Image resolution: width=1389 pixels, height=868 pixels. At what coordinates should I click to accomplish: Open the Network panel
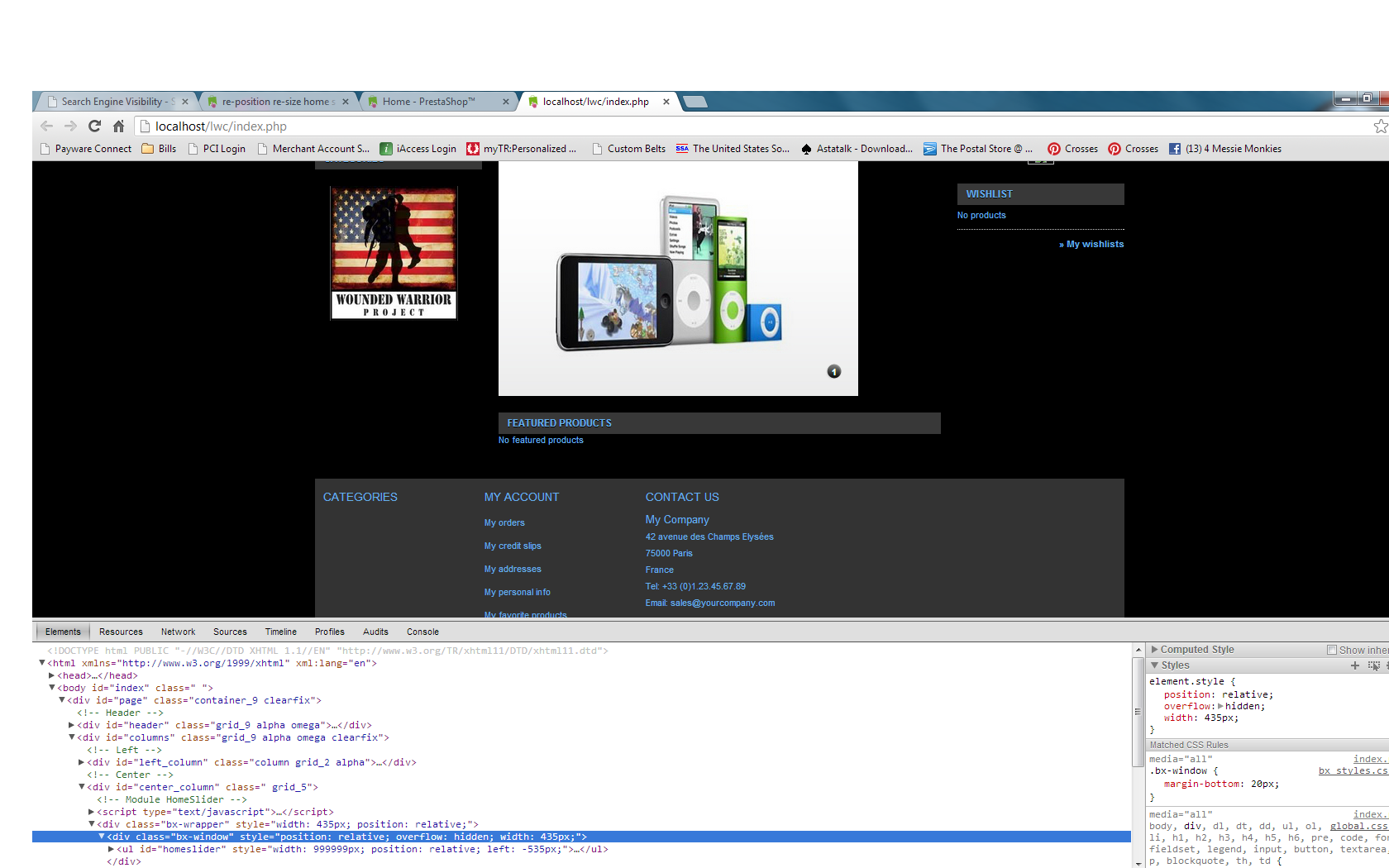(179, 632)
